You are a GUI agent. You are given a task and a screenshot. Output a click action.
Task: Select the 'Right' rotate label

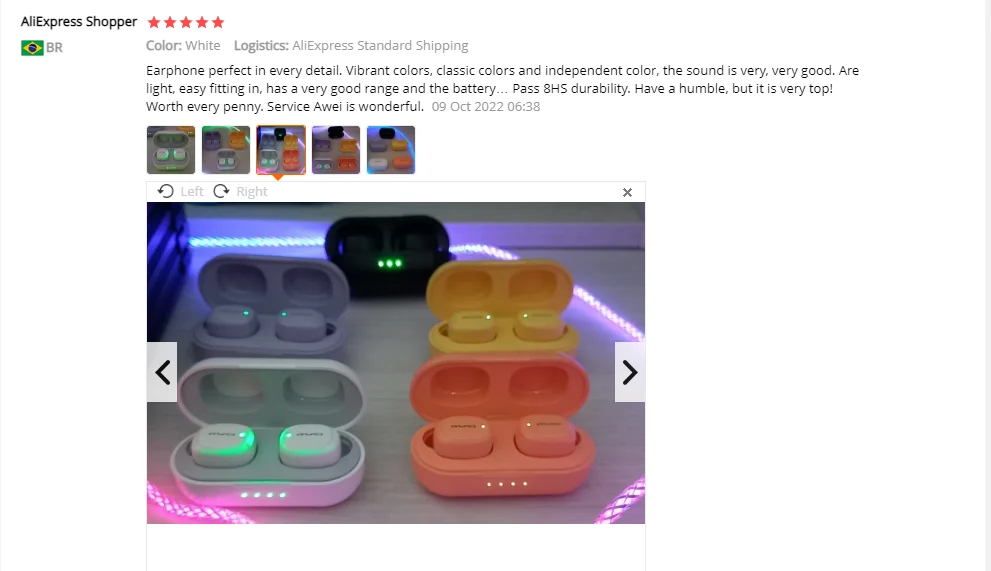[x=252, y=192]
